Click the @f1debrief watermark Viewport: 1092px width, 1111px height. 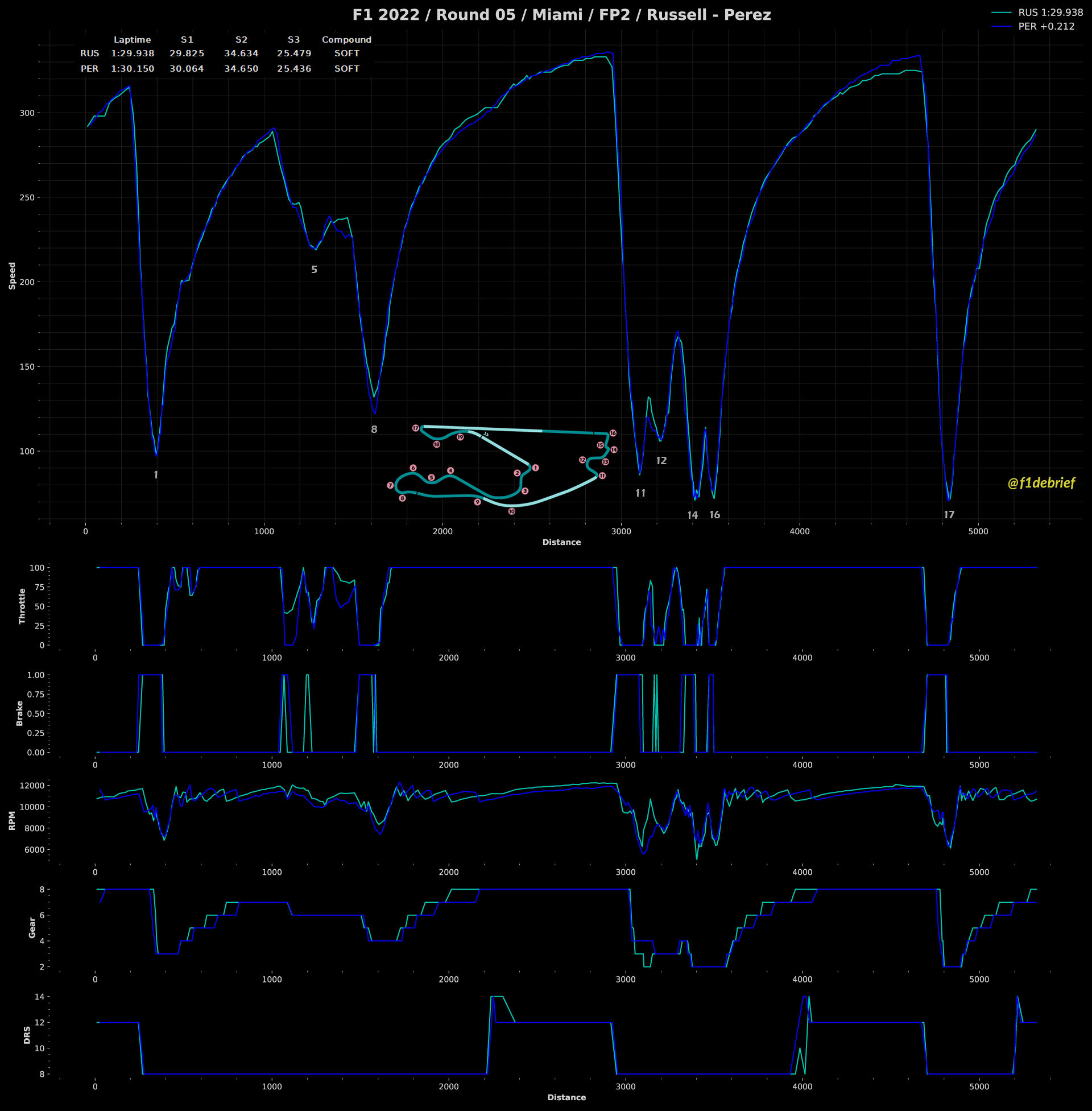coord(1041,483)
